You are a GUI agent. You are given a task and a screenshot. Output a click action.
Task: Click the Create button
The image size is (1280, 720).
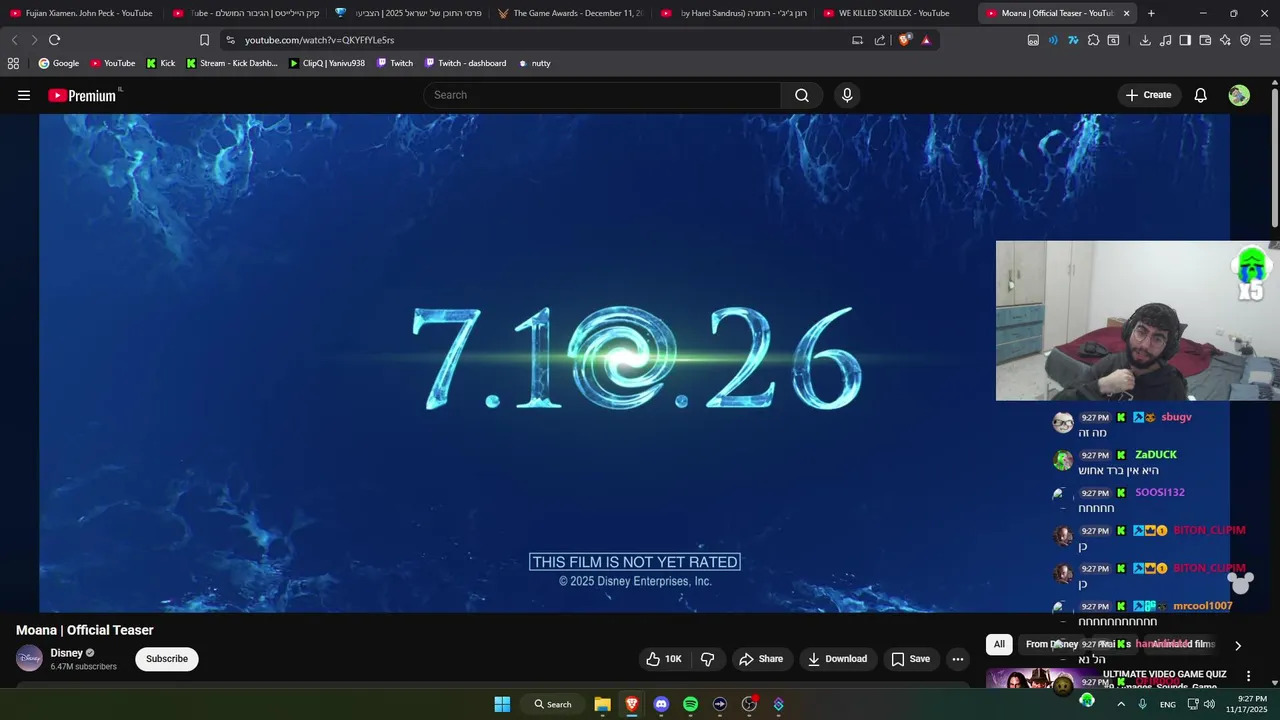(x=1148, y=95)
